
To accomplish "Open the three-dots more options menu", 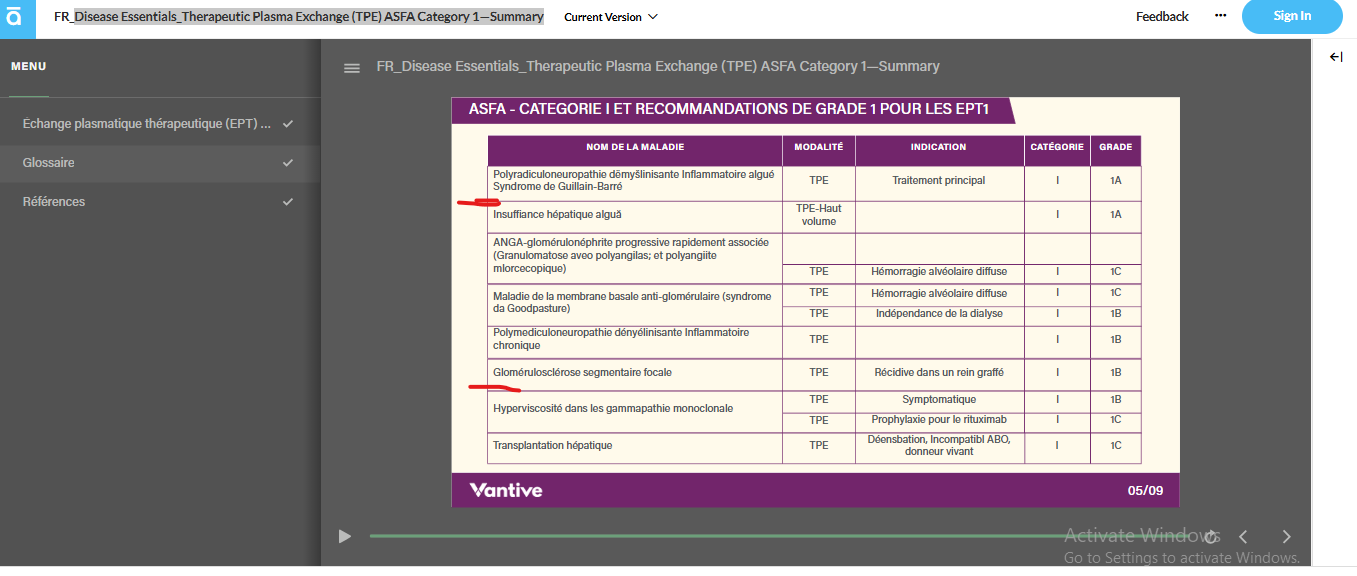I will (x=1220, y=16).
